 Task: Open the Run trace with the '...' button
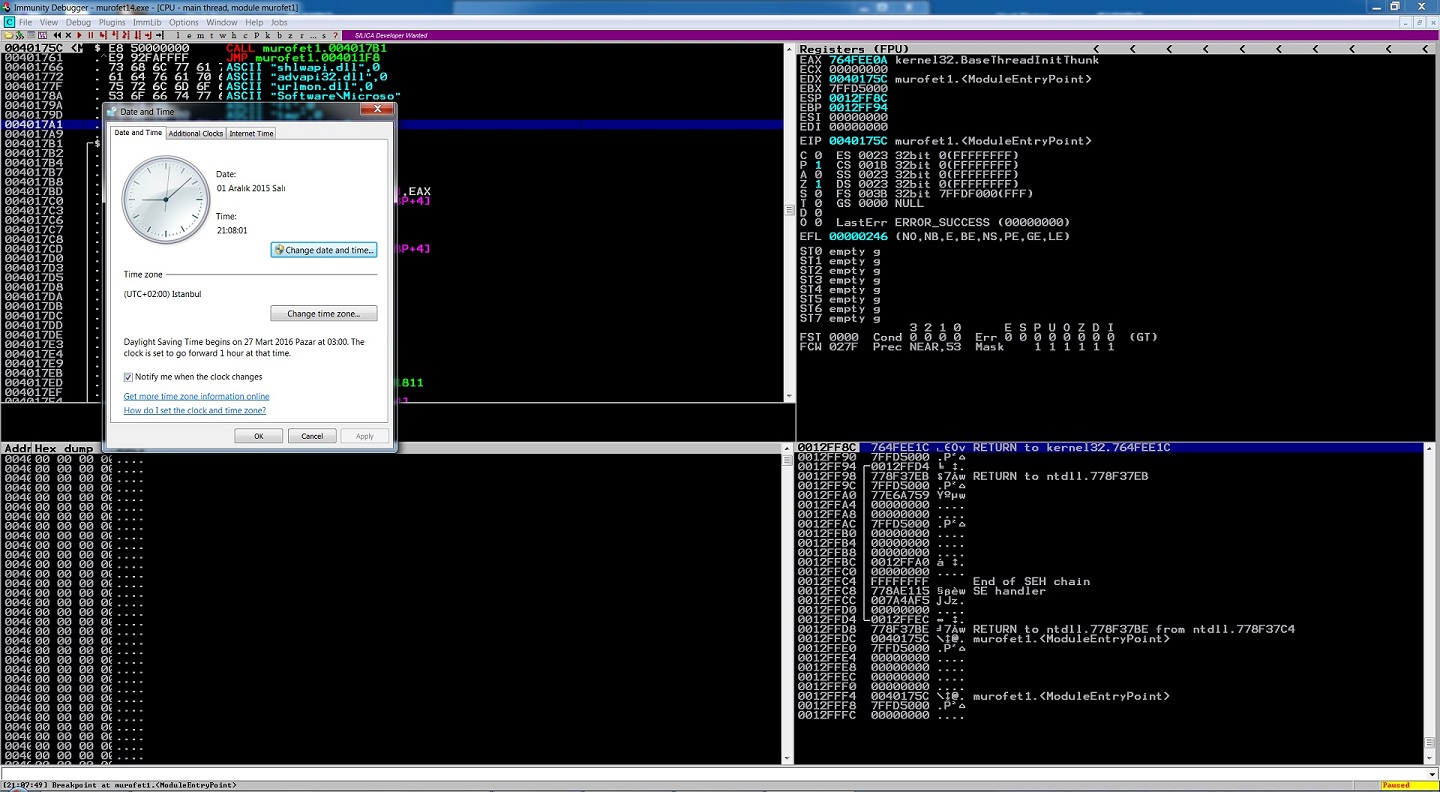pyautogui.click(x=313, y=35)
